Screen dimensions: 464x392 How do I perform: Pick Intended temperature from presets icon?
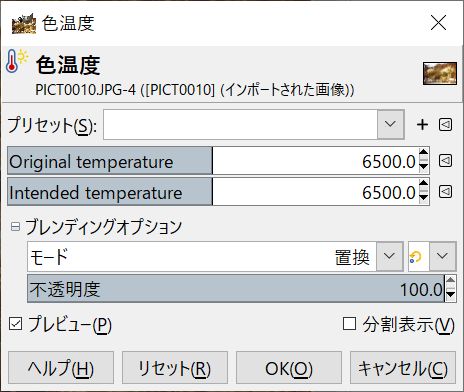(x=445, y=191)
